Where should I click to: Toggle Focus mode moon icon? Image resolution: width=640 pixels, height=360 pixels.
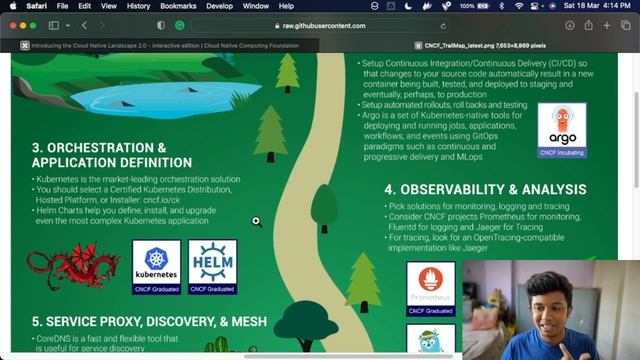(x=408, y=6)
